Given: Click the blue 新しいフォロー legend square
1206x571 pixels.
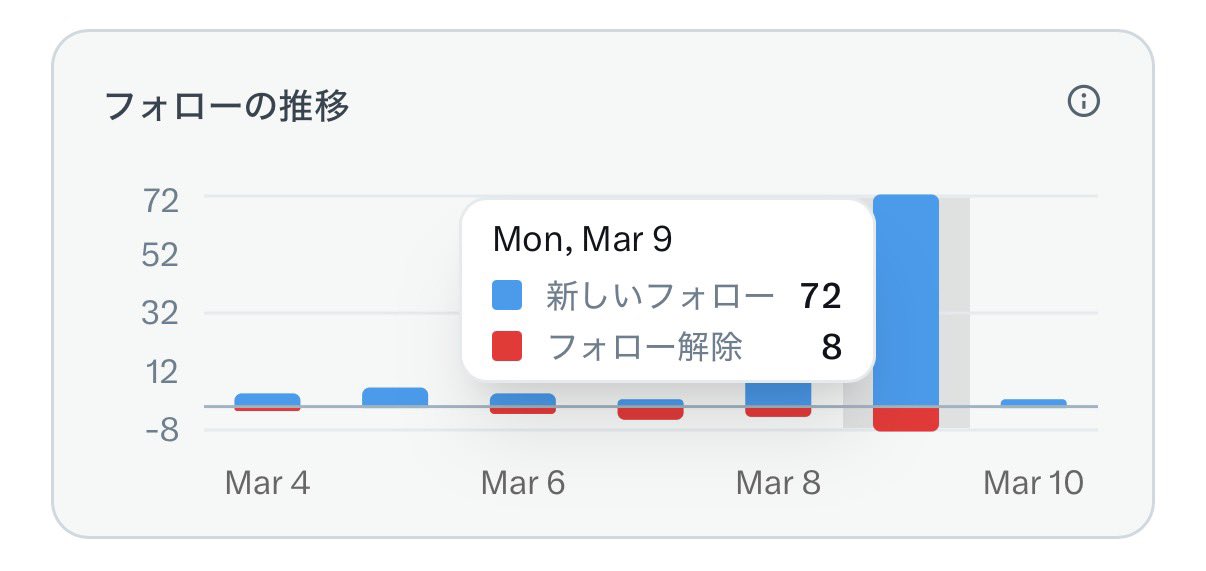Looking at the screenshot, I should coord(507,295).
